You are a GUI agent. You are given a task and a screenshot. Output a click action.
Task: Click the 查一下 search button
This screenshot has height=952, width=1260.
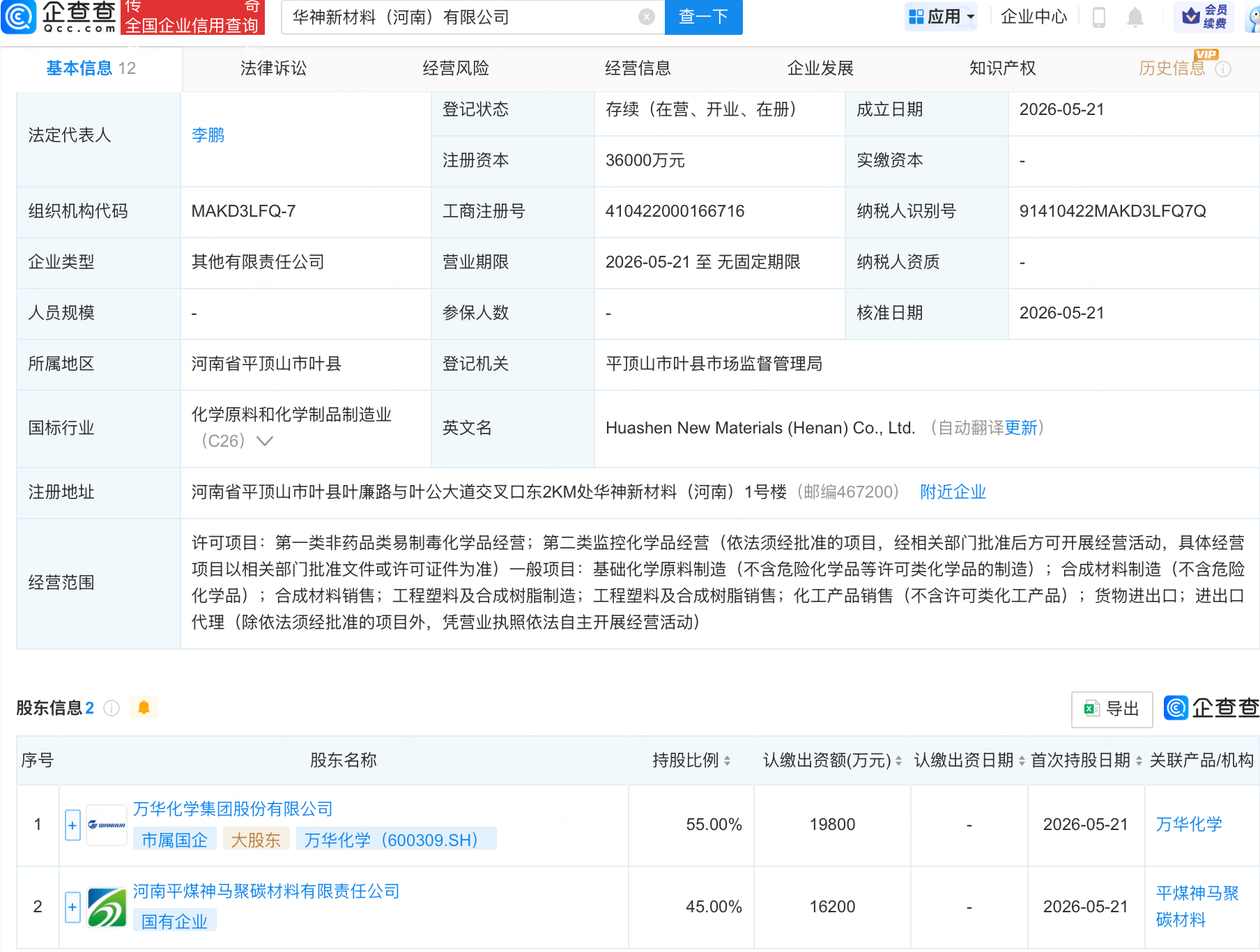[704, 17]
